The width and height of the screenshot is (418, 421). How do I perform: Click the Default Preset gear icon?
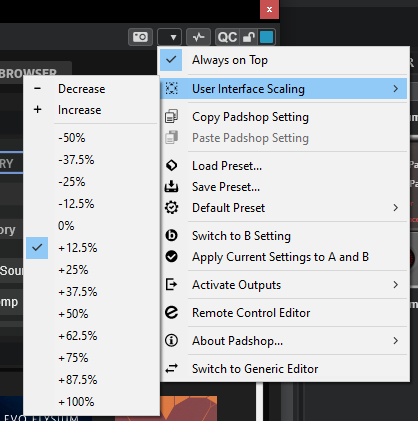(171, 207)
